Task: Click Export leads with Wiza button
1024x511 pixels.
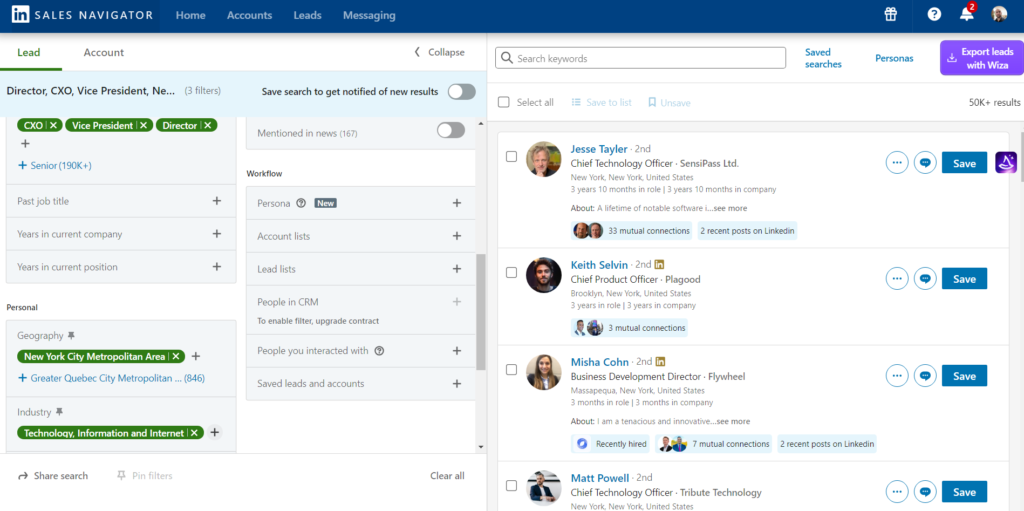Action: (982, 58)
